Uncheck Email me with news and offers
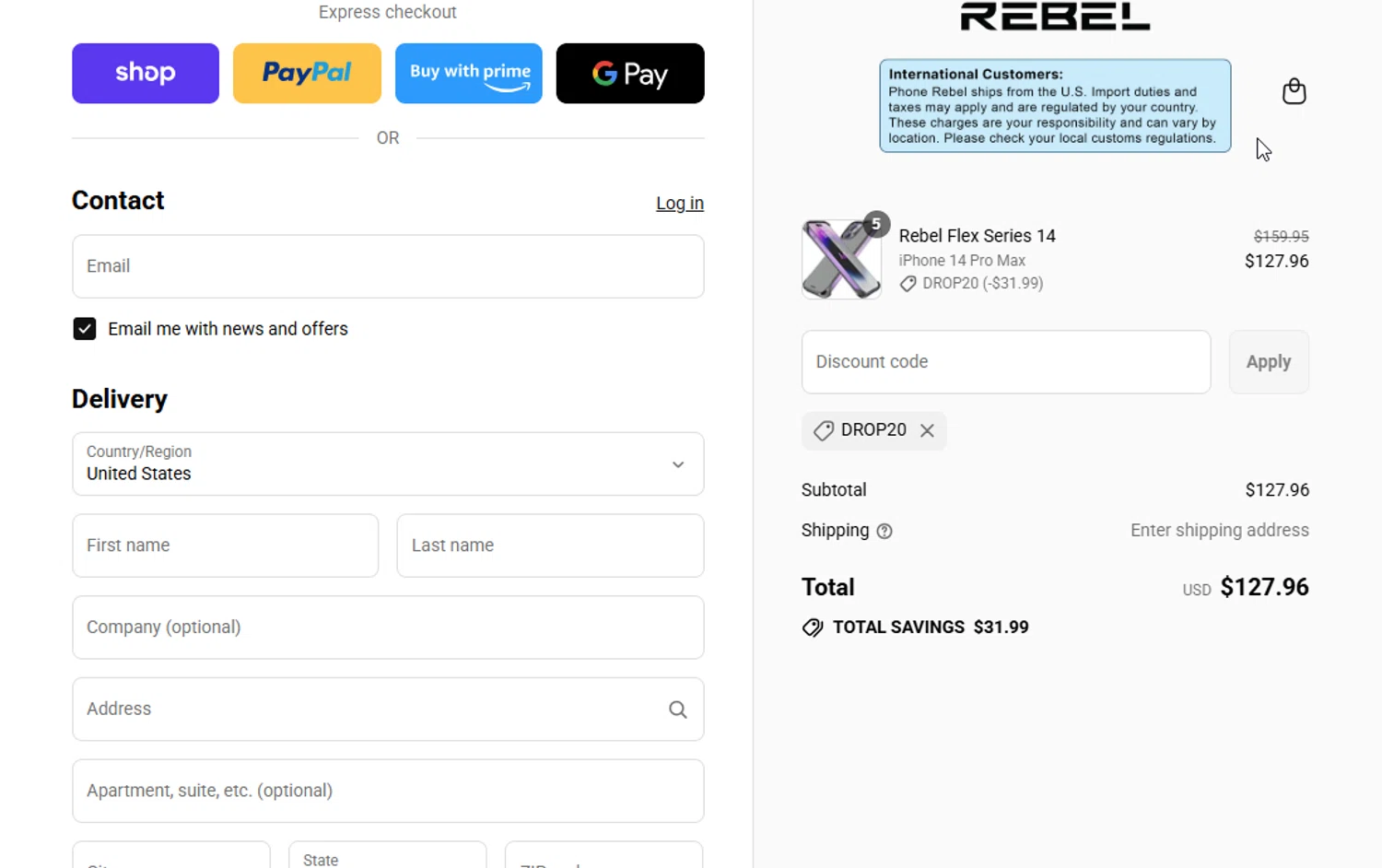Viewport: 1382px width, 868px height. tap(85, 329)
